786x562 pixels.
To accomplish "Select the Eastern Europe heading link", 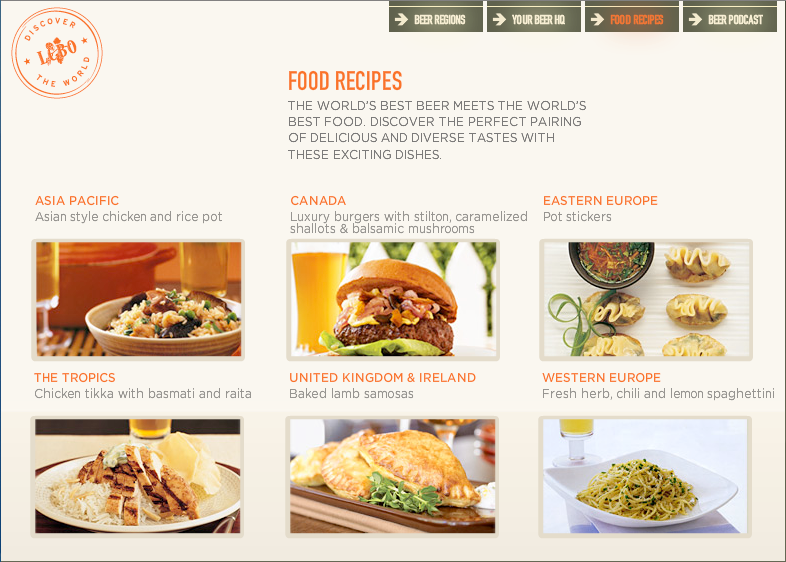I will point(600,201).
